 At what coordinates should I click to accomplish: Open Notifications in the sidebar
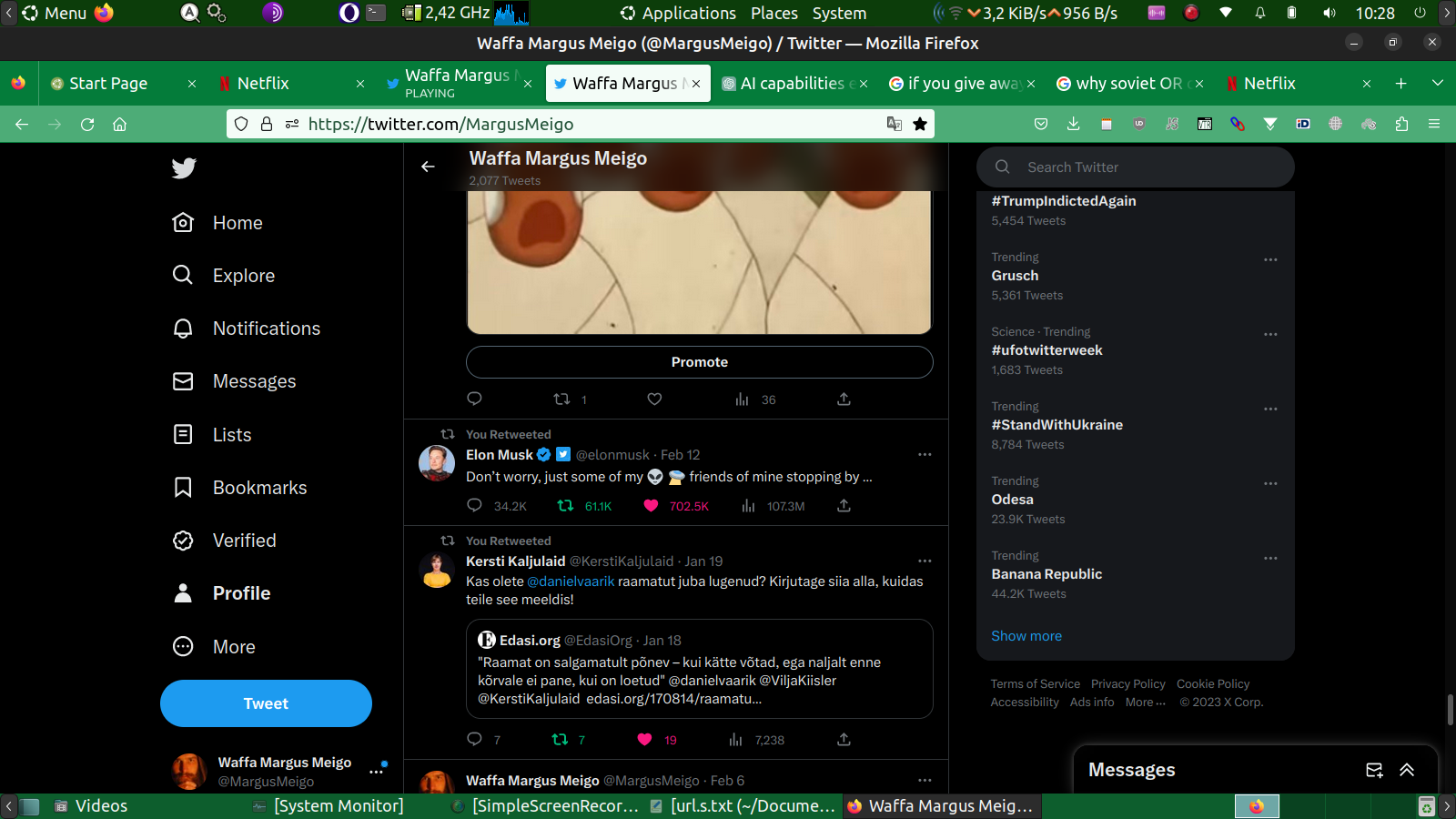[x=247, y=329]
